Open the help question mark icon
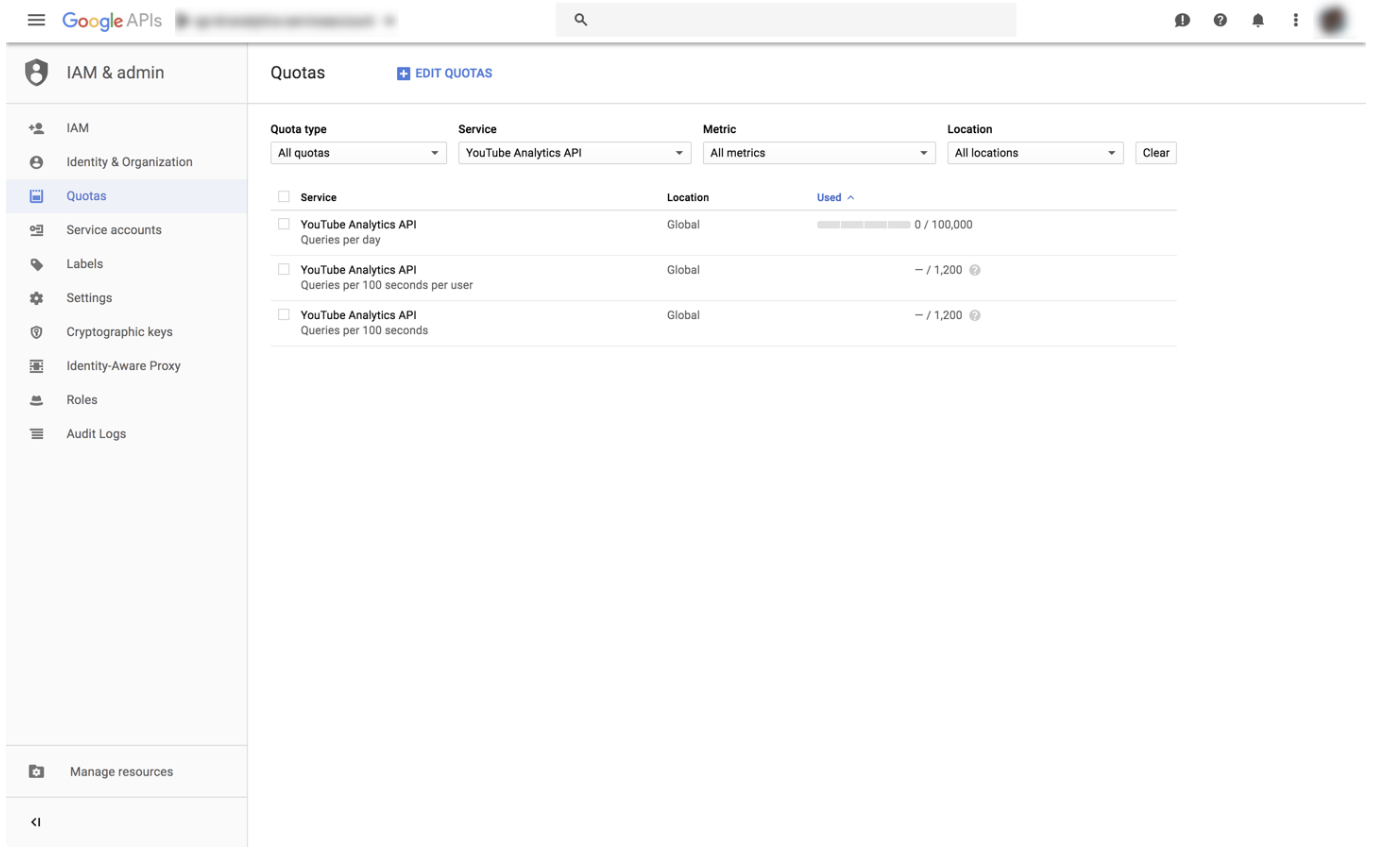This screenshot has width=1374, height=860. [x=1220, y=20]
